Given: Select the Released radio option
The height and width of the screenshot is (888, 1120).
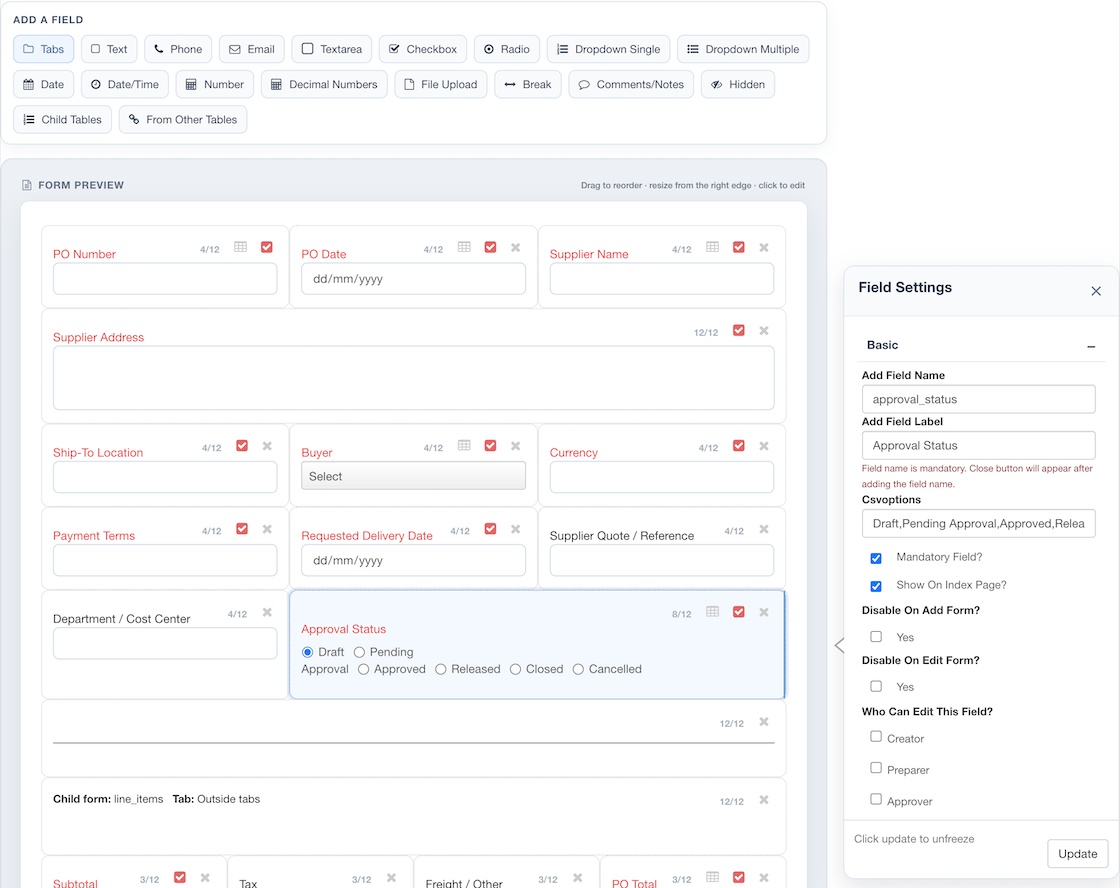Looking at the screenshot, I should point(441,669).
